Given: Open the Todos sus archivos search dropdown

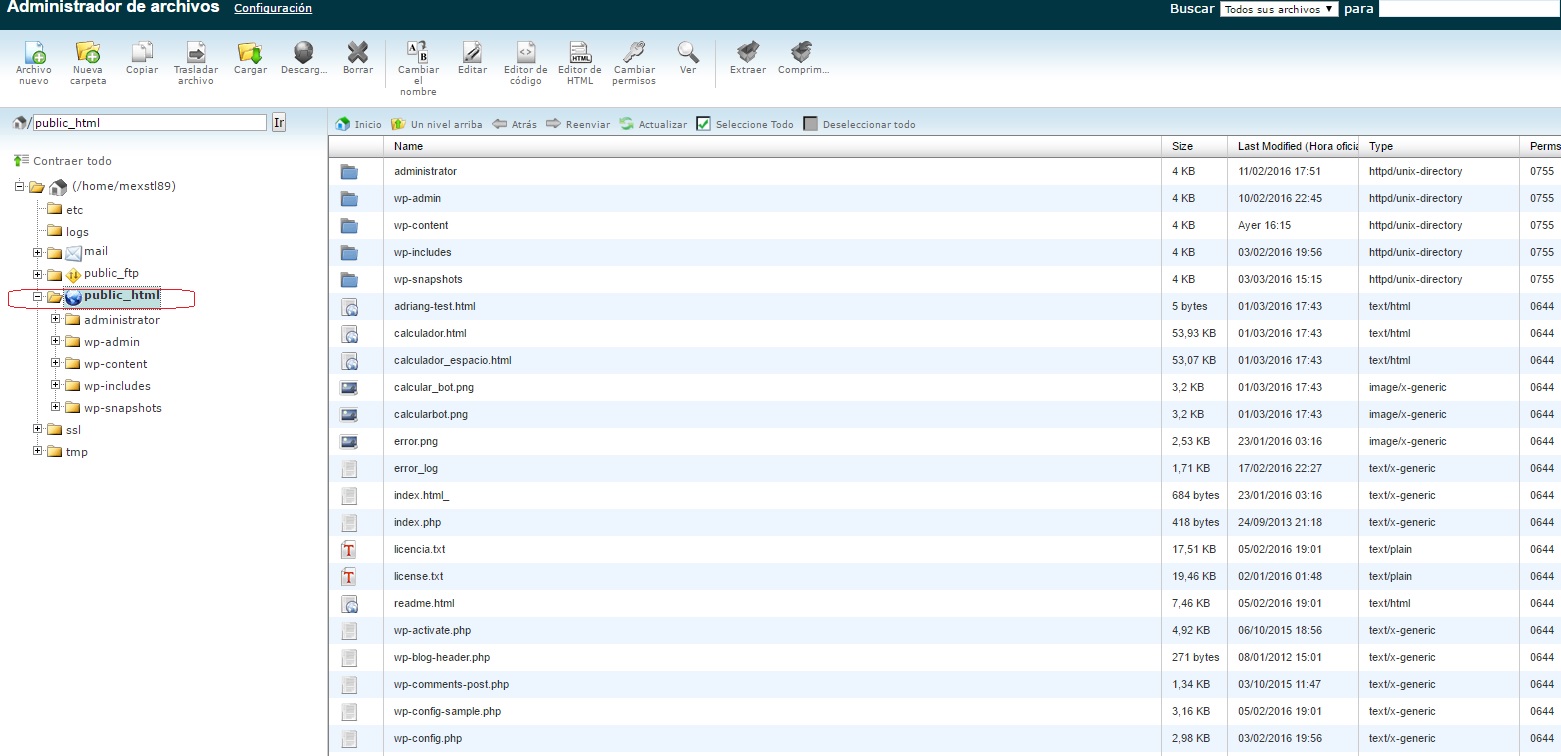Looking at the screenshot, I should click(x=1279, y=9).
